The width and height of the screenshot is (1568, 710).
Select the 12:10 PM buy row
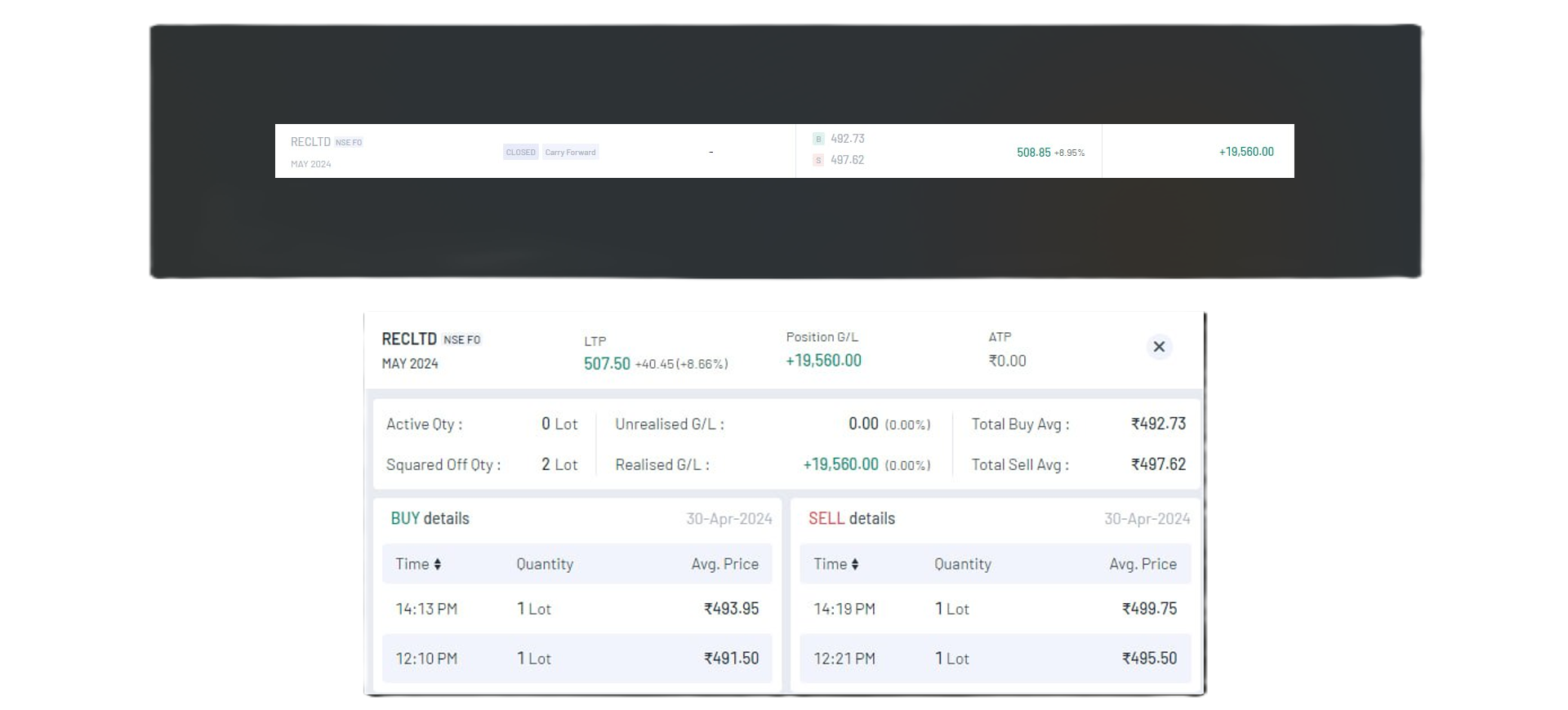pyautogui.click(x=577, y=659)
